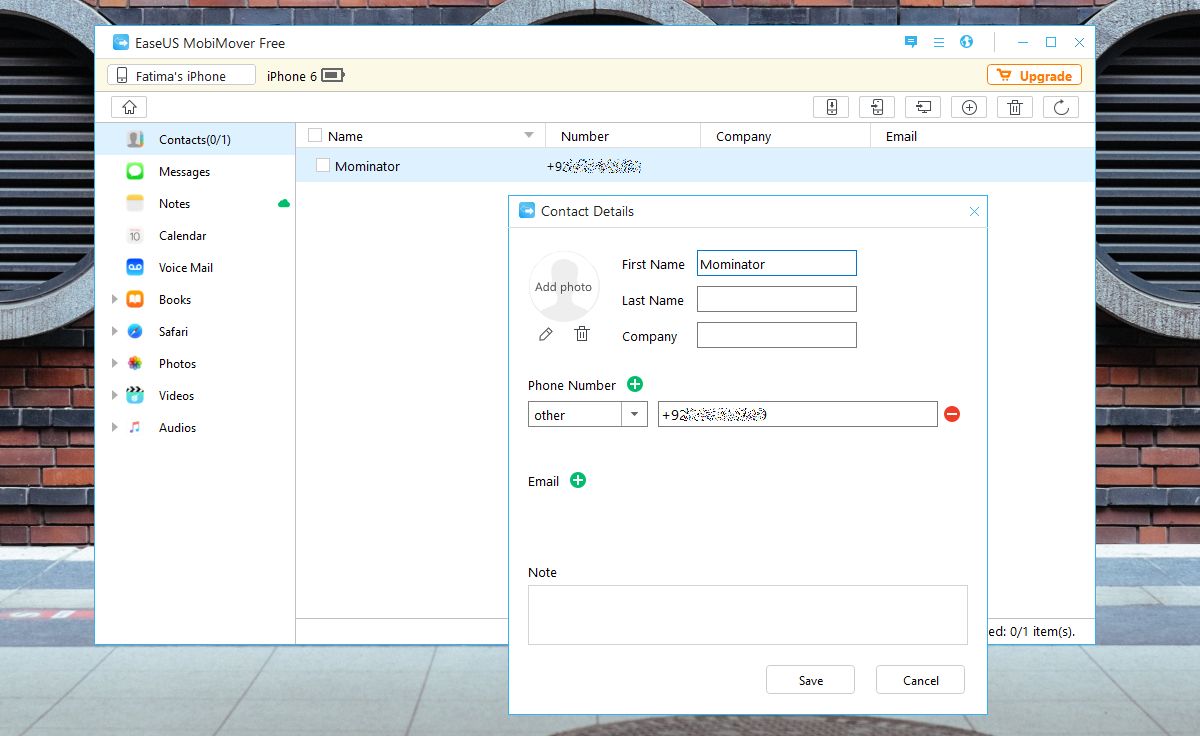Add a new contact with the circled plus icon

coord(969,107)
